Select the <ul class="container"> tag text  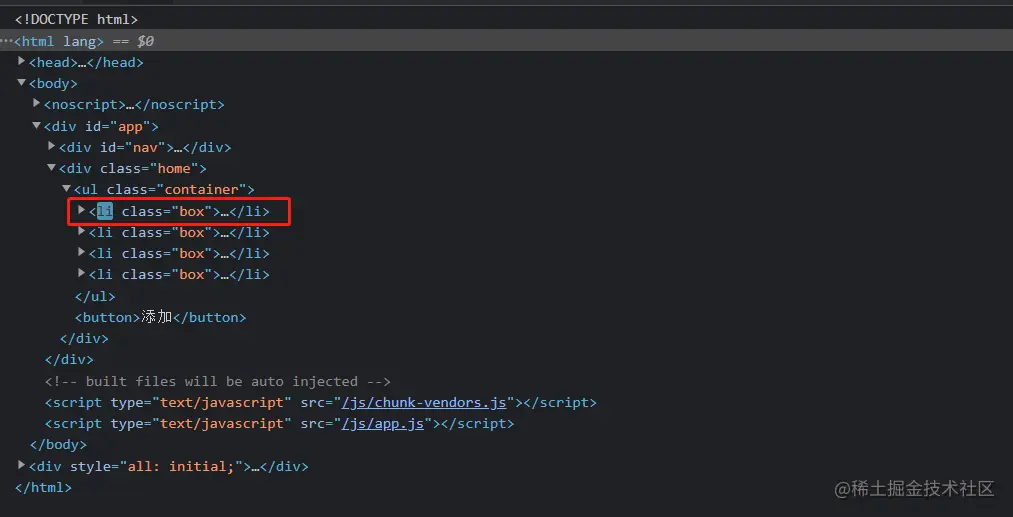(x=164, y=189)
